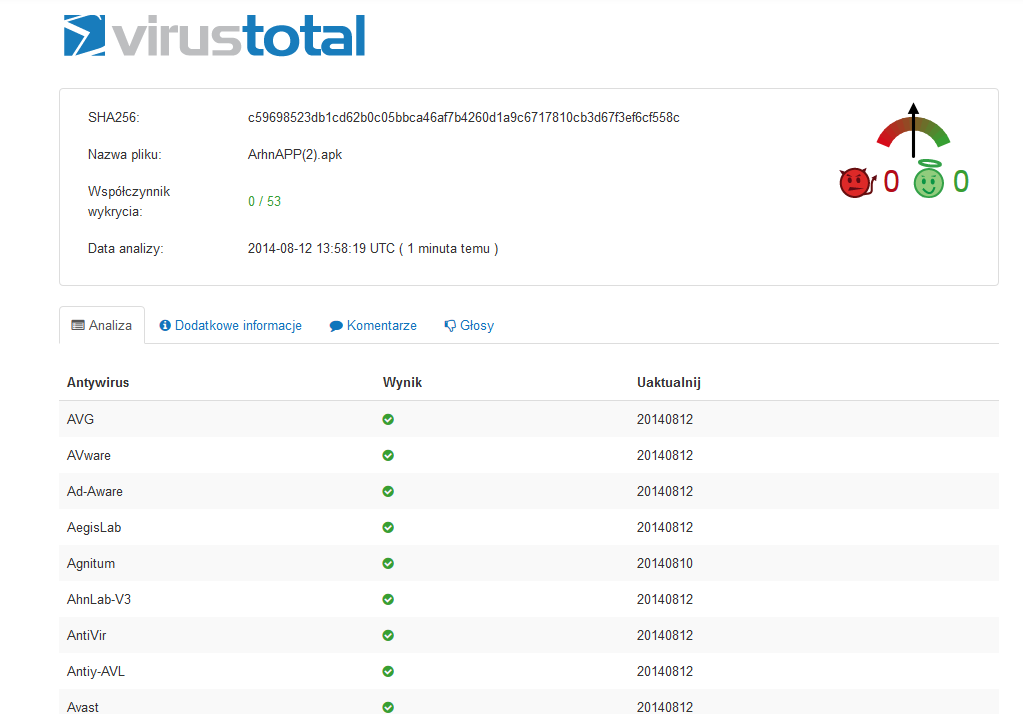Click the green check icon for Antiy-AVL
Image resolution: width=1023 pixels, height=714 pixels.
(x=388, y=671)
